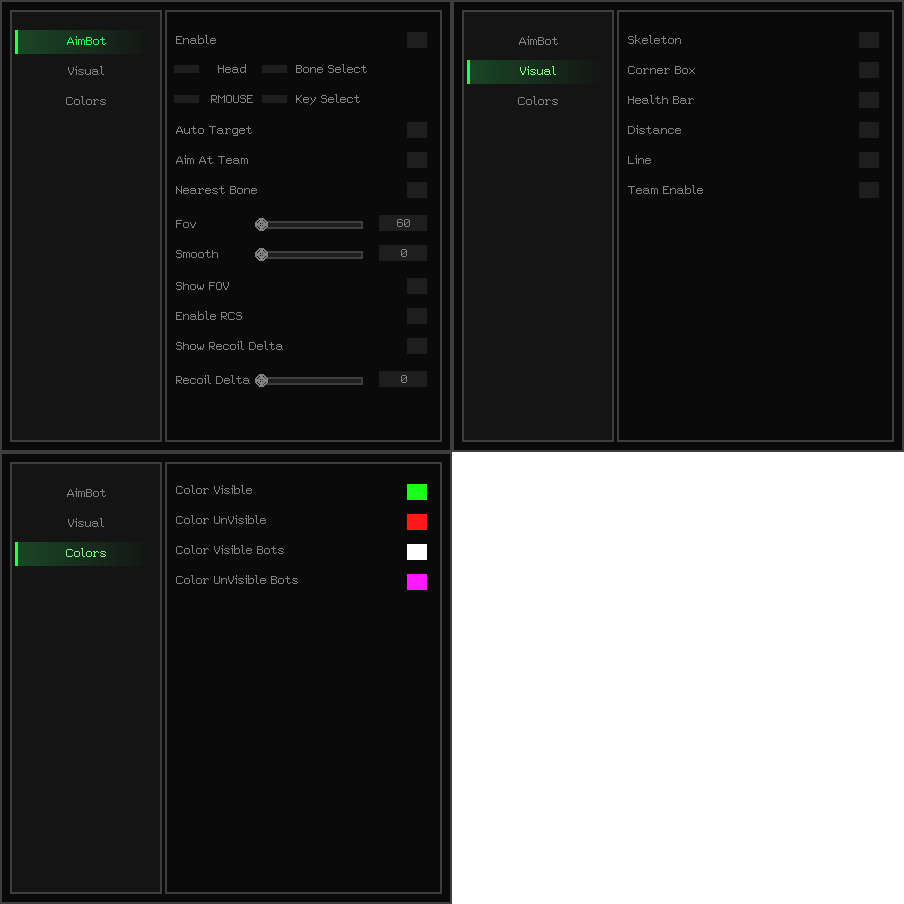Select the highlighted AimBot tab
This screenshot has width=904, height=904.
coord(86,41)
